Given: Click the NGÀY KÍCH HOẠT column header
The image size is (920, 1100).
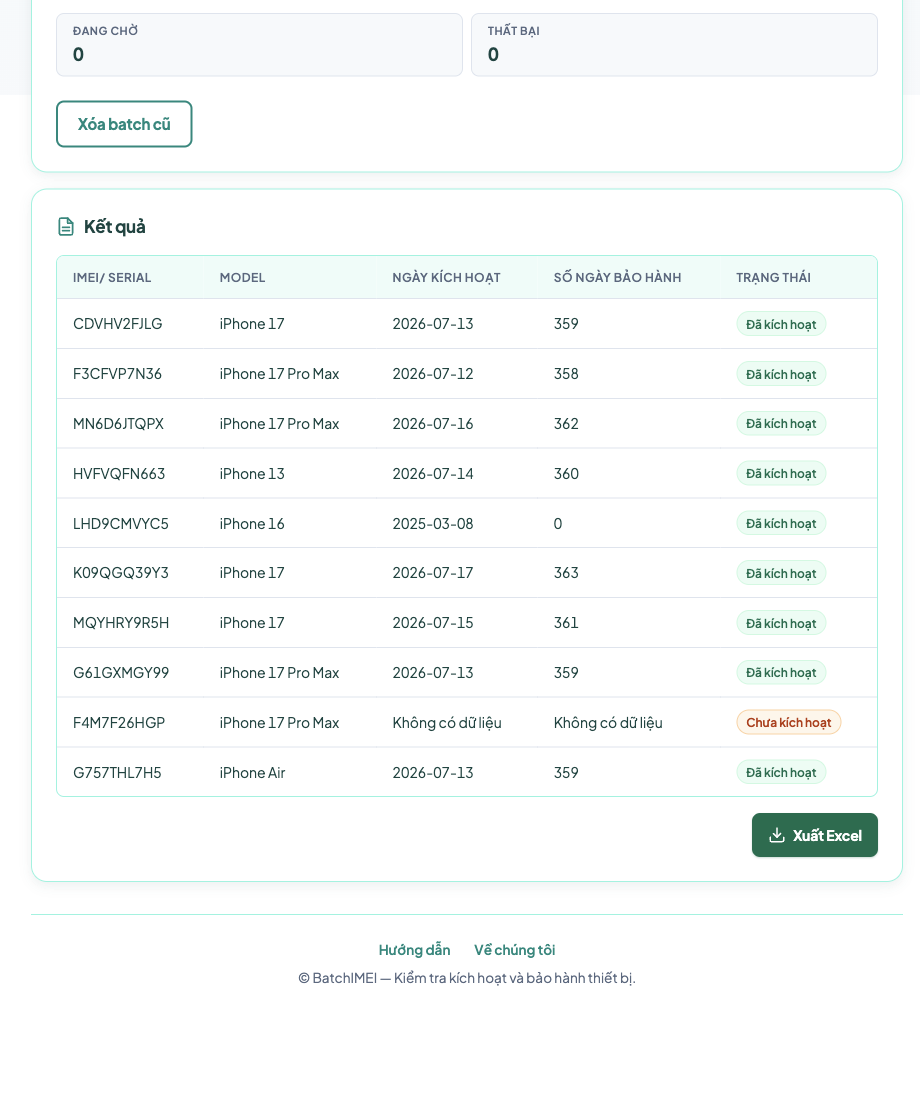Looking at the screenshot, I should tap(446, 277).
